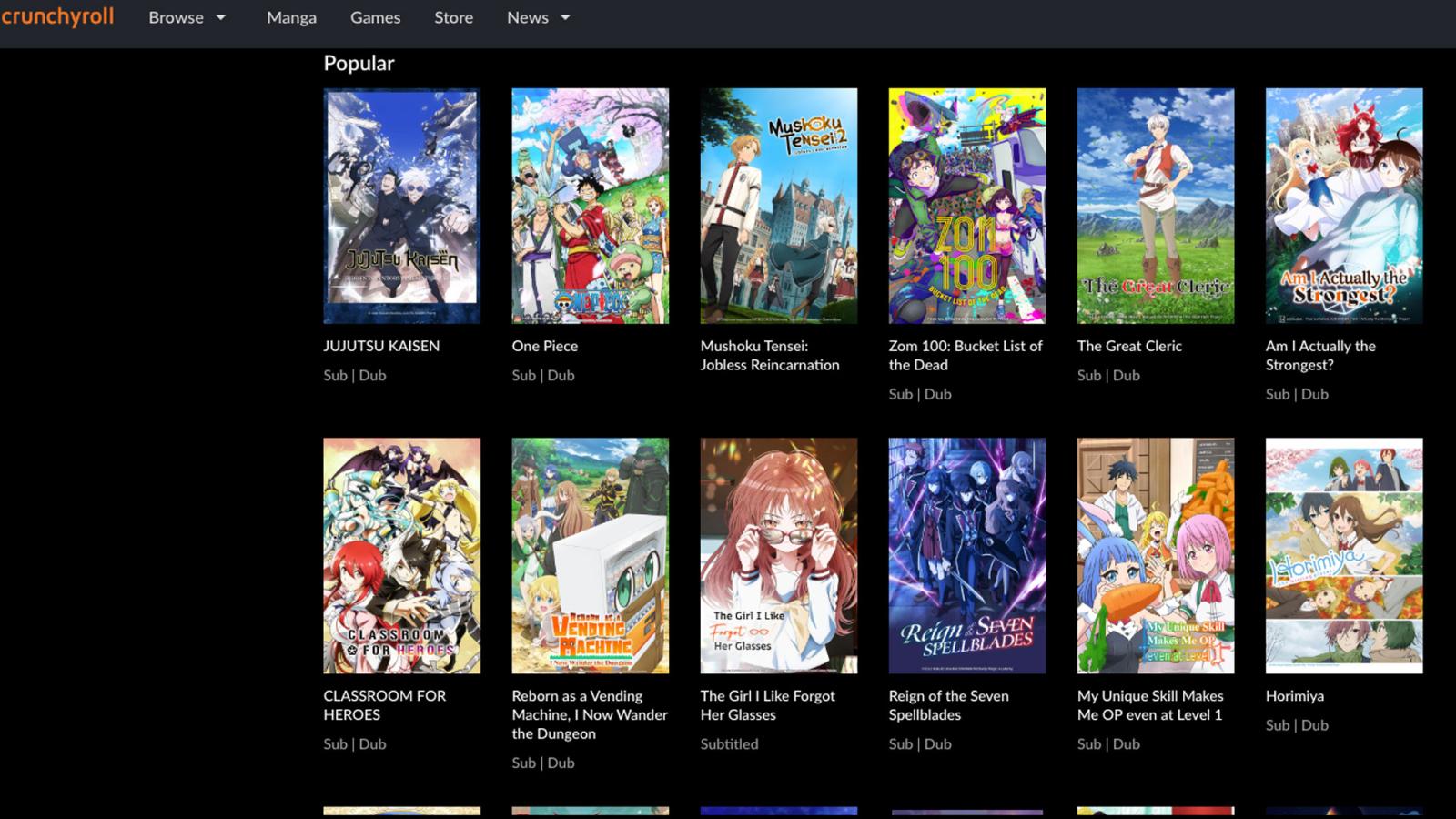Open the Browse menu
1456x819 pixels.
(176, 17)
